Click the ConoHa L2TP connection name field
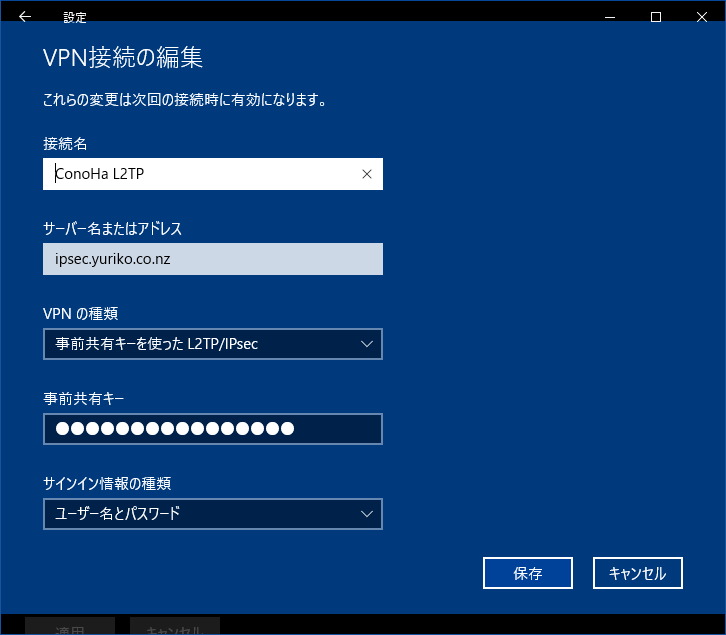This screenshot has height=635, width=726. pos(200,174)
